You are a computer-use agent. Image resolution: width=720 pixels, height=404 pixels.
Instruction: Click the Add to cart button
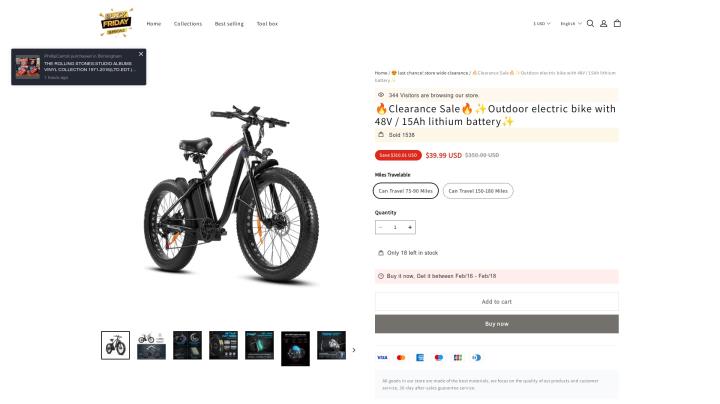(496, 301)
